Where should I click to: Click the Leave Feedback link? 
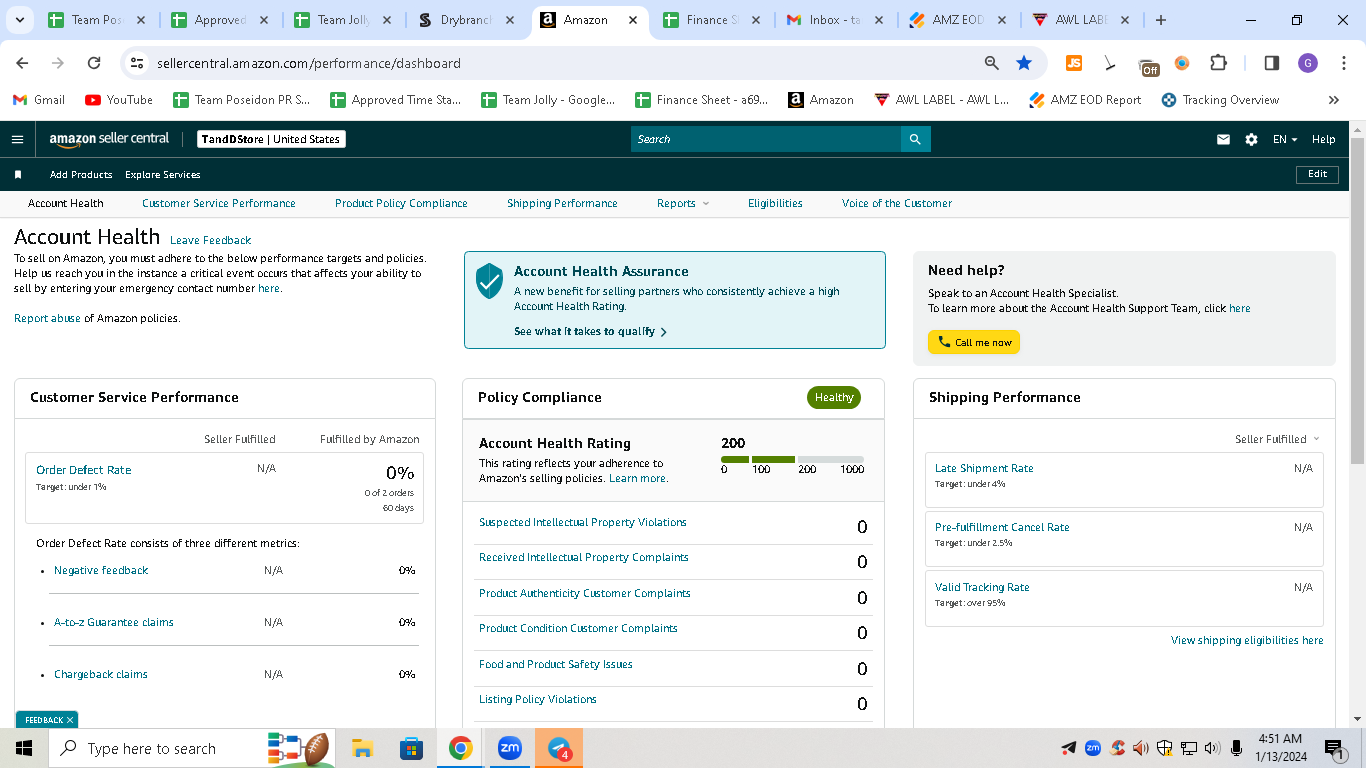click(x=210, y=240)
